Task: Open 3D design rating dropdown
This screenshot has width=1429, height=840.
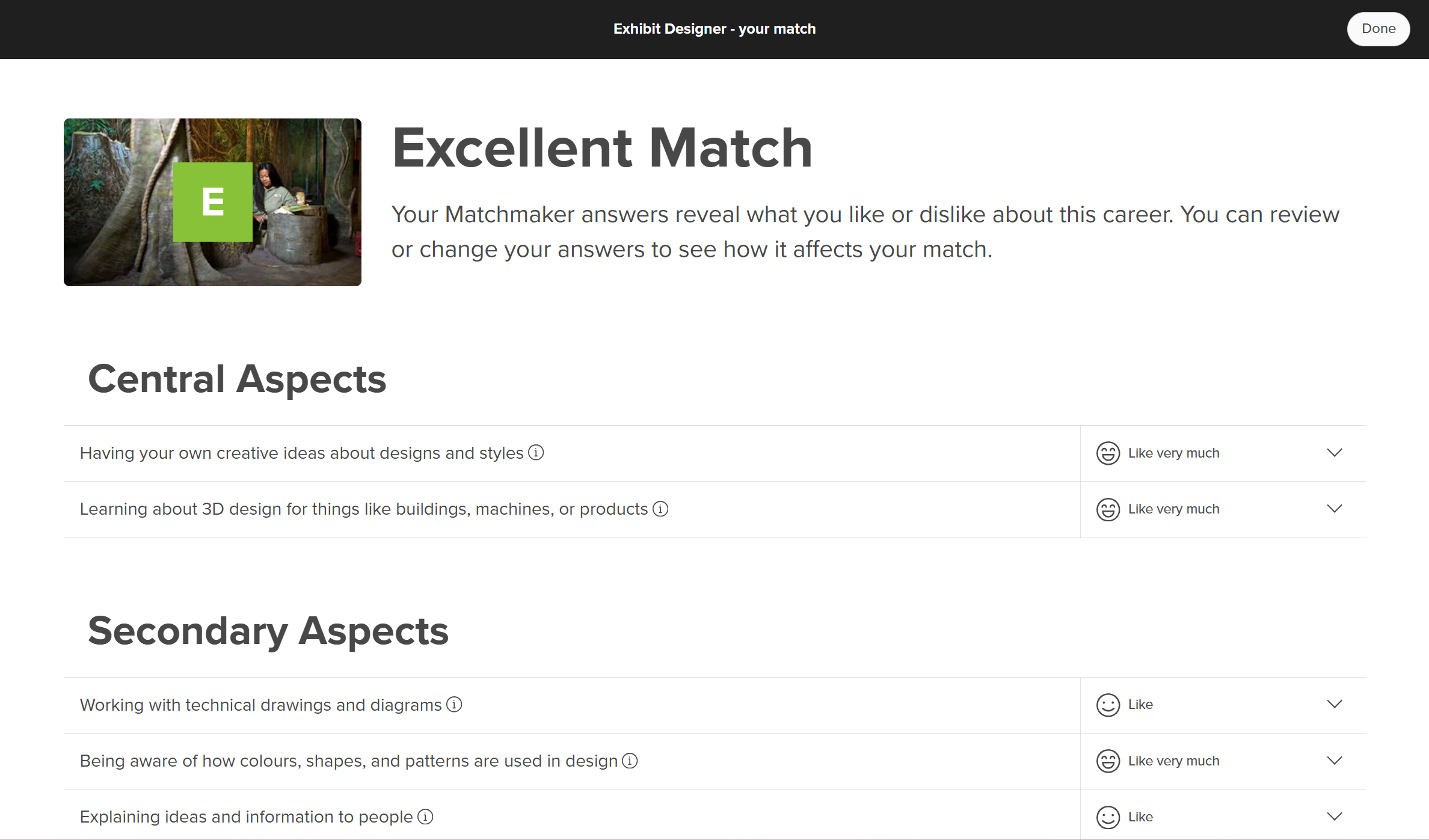Action: tap(1335, 509)
